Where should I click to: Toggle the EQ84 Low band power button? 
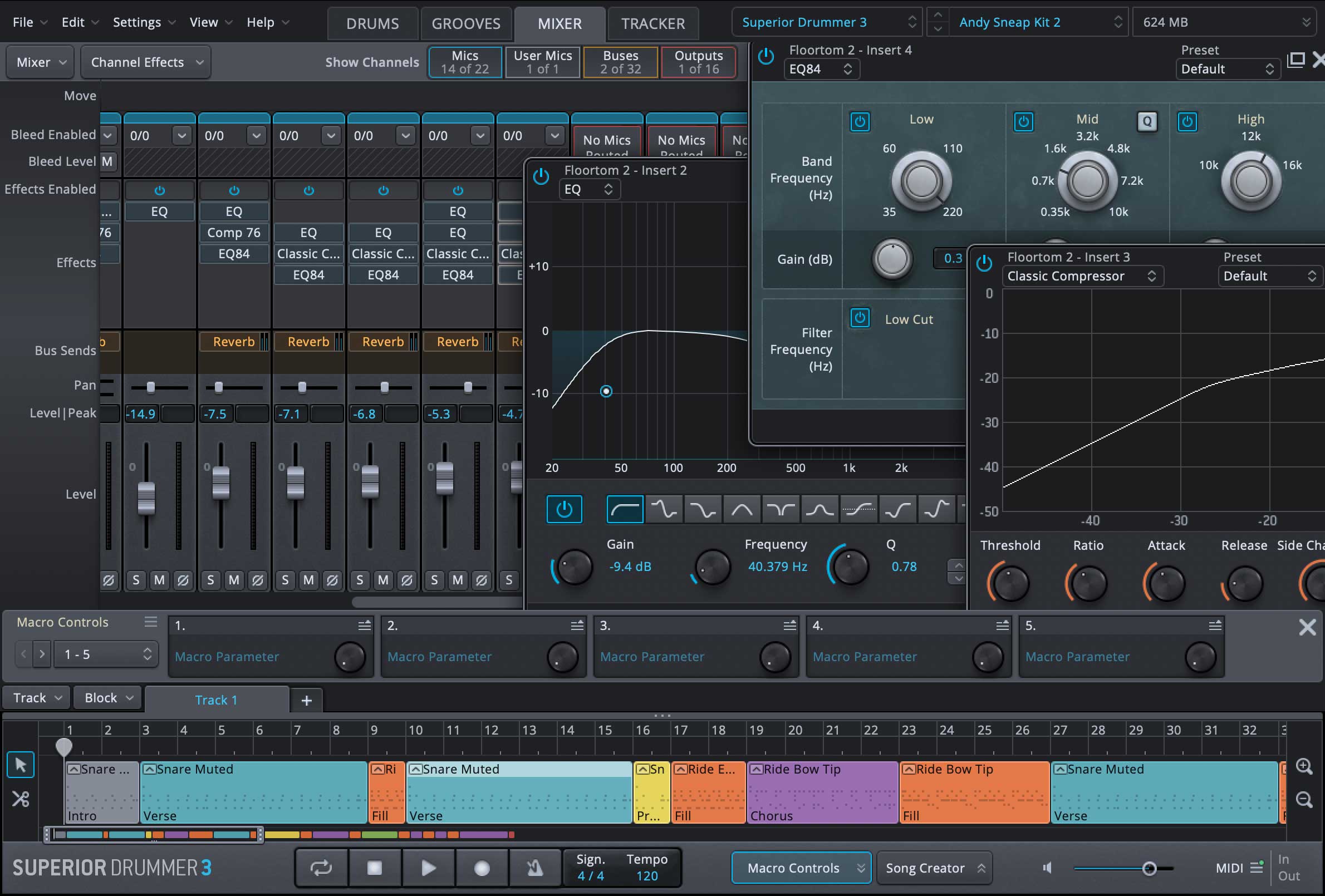tap(860, 121)
